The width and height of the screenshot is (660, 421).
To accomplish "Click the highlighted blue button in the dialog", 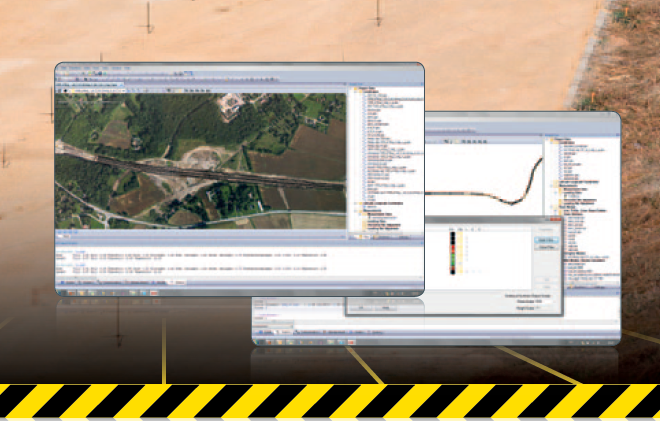I will [x=546, y=240].
